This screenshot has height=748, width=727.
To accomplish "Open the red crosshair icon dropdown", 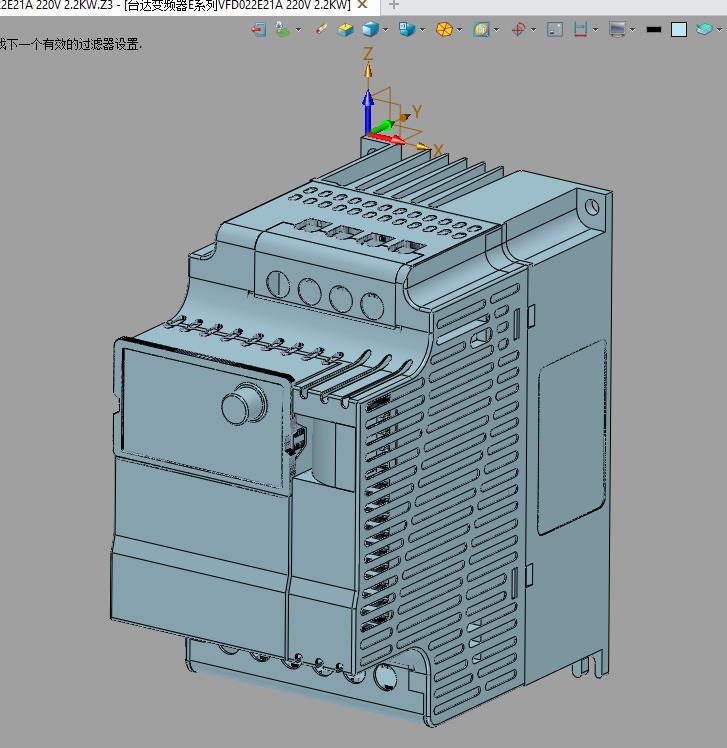I will coord(533,30).
